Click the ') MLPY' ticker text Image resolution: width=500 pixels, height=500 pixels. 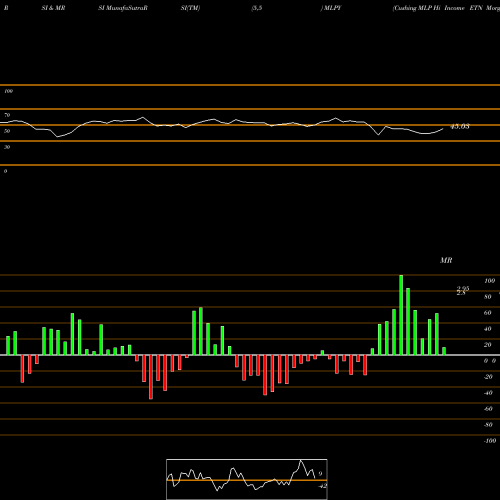(x=331, y=8)
